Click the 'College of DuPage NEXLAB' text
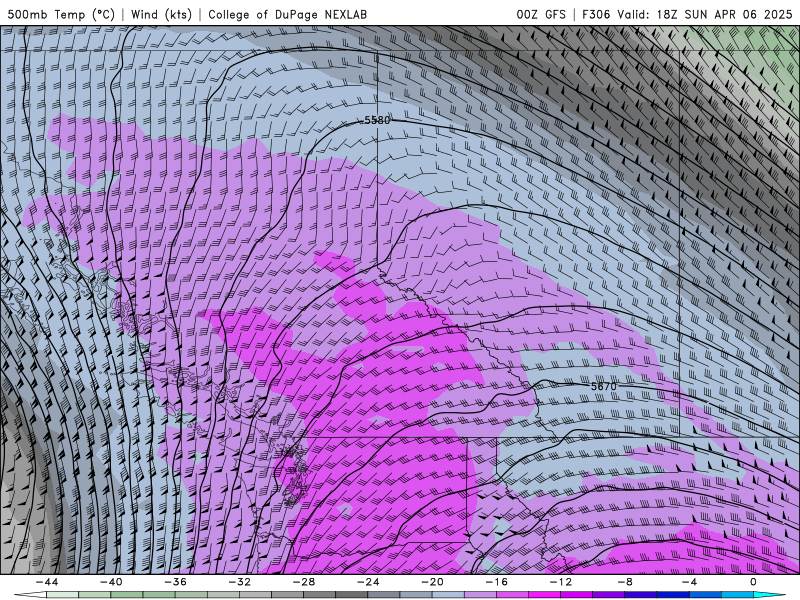This screenshot has width=800, height=600. point(287,14)
